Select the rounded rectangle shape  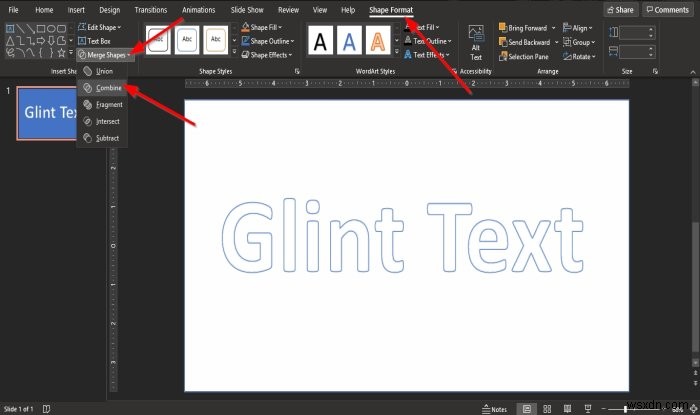pos(61,29)
